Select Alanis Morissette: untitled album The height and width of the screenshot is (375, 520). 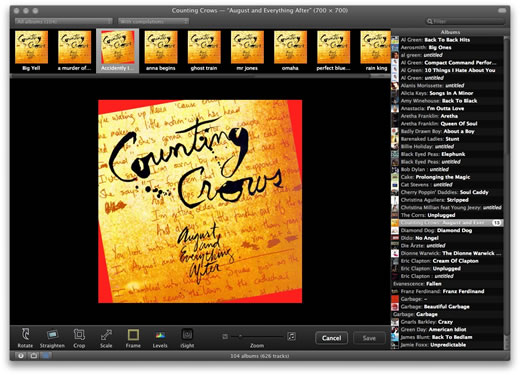[447, 86]
